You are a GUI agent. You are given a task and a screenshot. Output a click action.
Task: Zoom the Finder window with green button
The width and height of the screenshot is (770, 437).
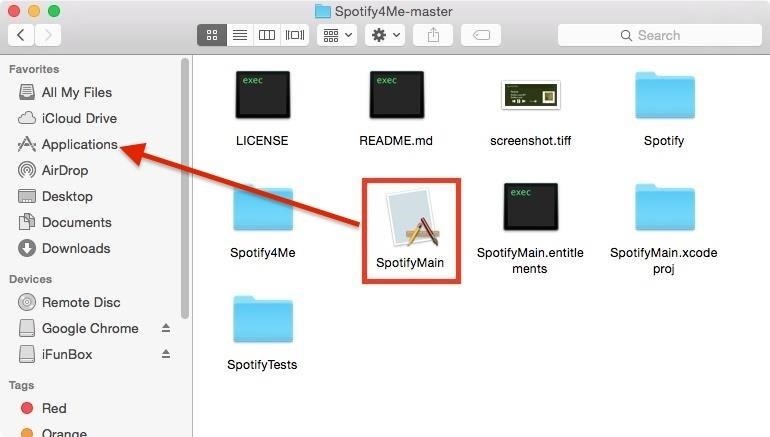click(54, 11)
